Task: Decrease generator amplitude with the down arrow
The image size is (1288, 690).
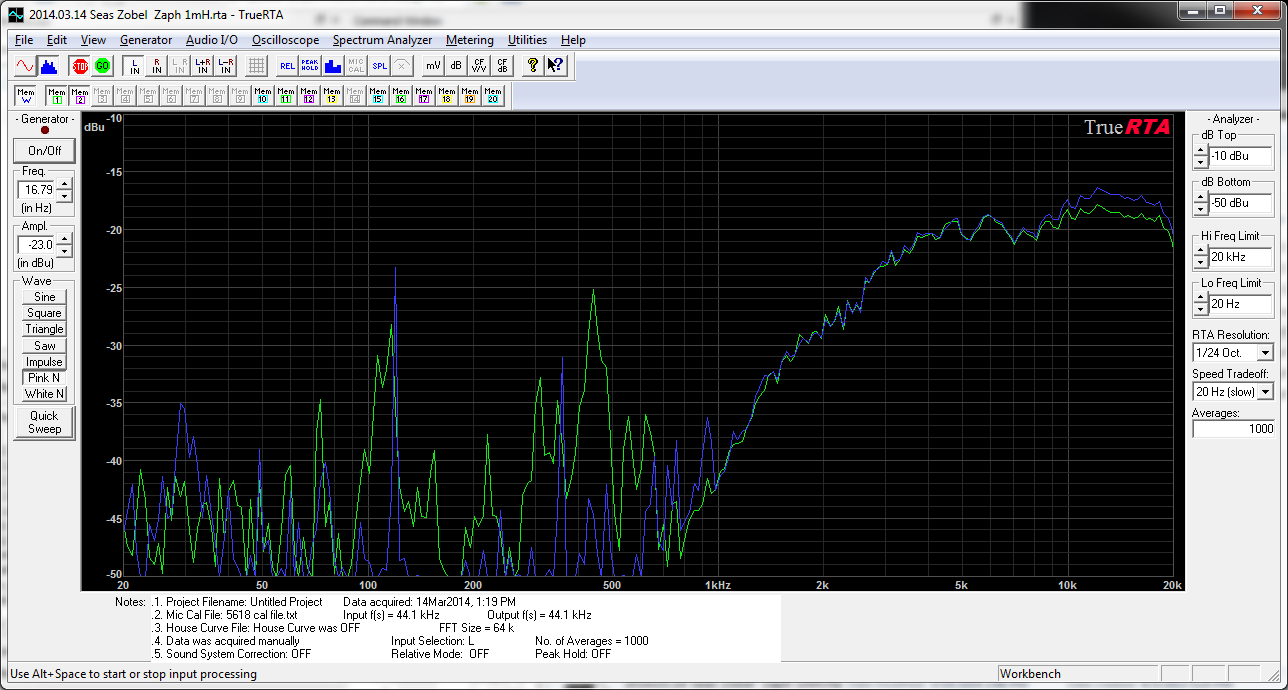Action: [64, 250]
